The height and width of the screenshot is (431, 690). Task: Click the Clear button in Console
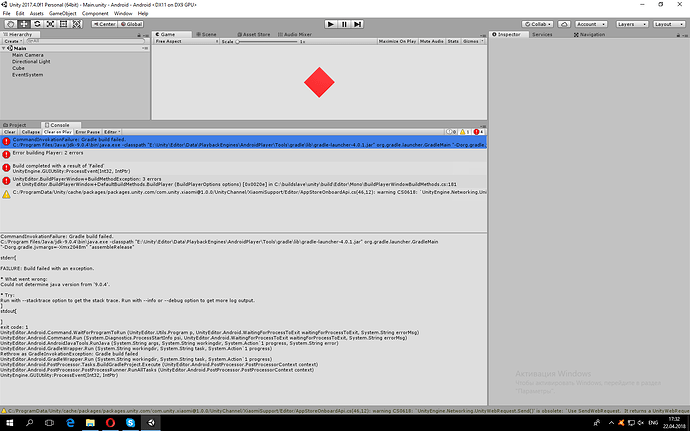pyautogui.click(x=10, y=132)
